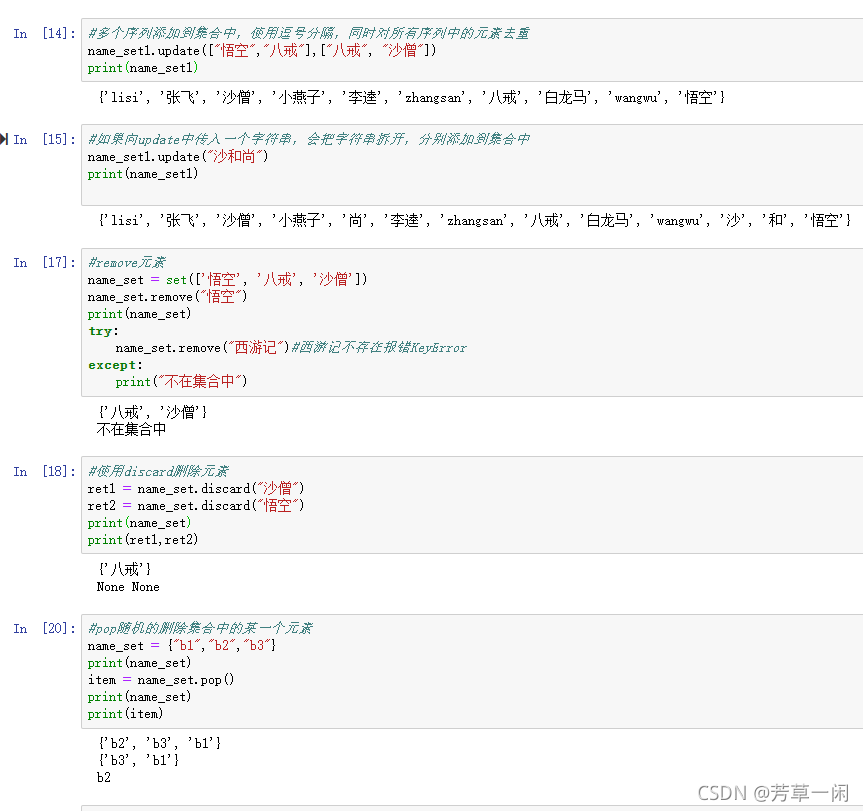This screenshot has height=811, width=863.
Task: Click the output line {'b2', 'b3', 'b1'}
Action: click(x=160, y=743)
